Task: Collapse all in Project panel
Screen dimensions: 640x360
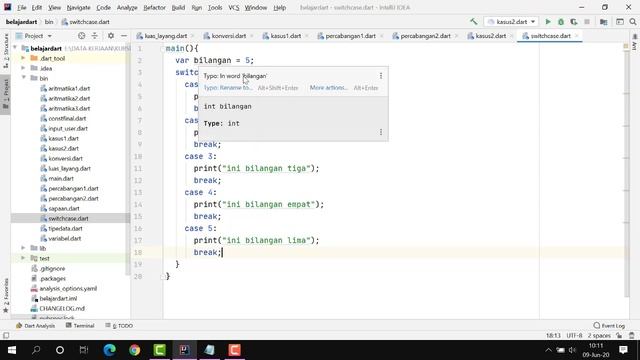Action: pyautogui.click(x=95, y=36)
